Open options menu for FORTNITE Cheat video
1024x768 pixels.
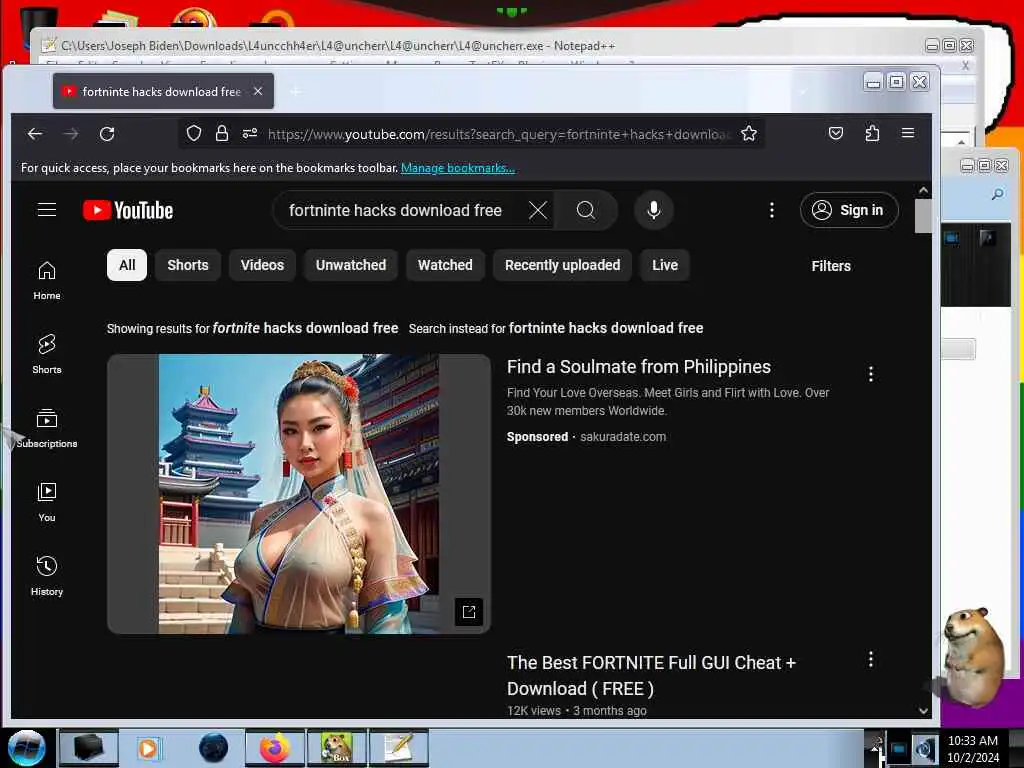871,660
